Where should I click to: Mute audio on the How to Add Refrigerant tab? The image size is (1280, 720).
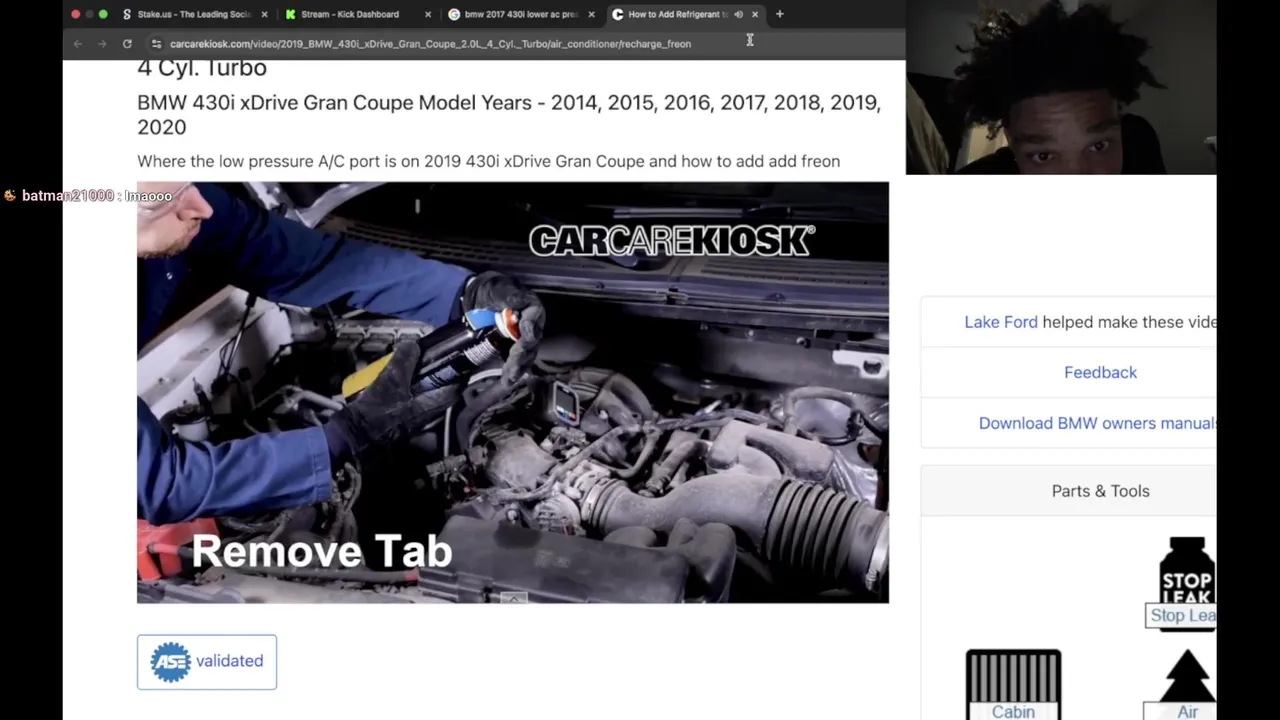[x=738, y=14]
